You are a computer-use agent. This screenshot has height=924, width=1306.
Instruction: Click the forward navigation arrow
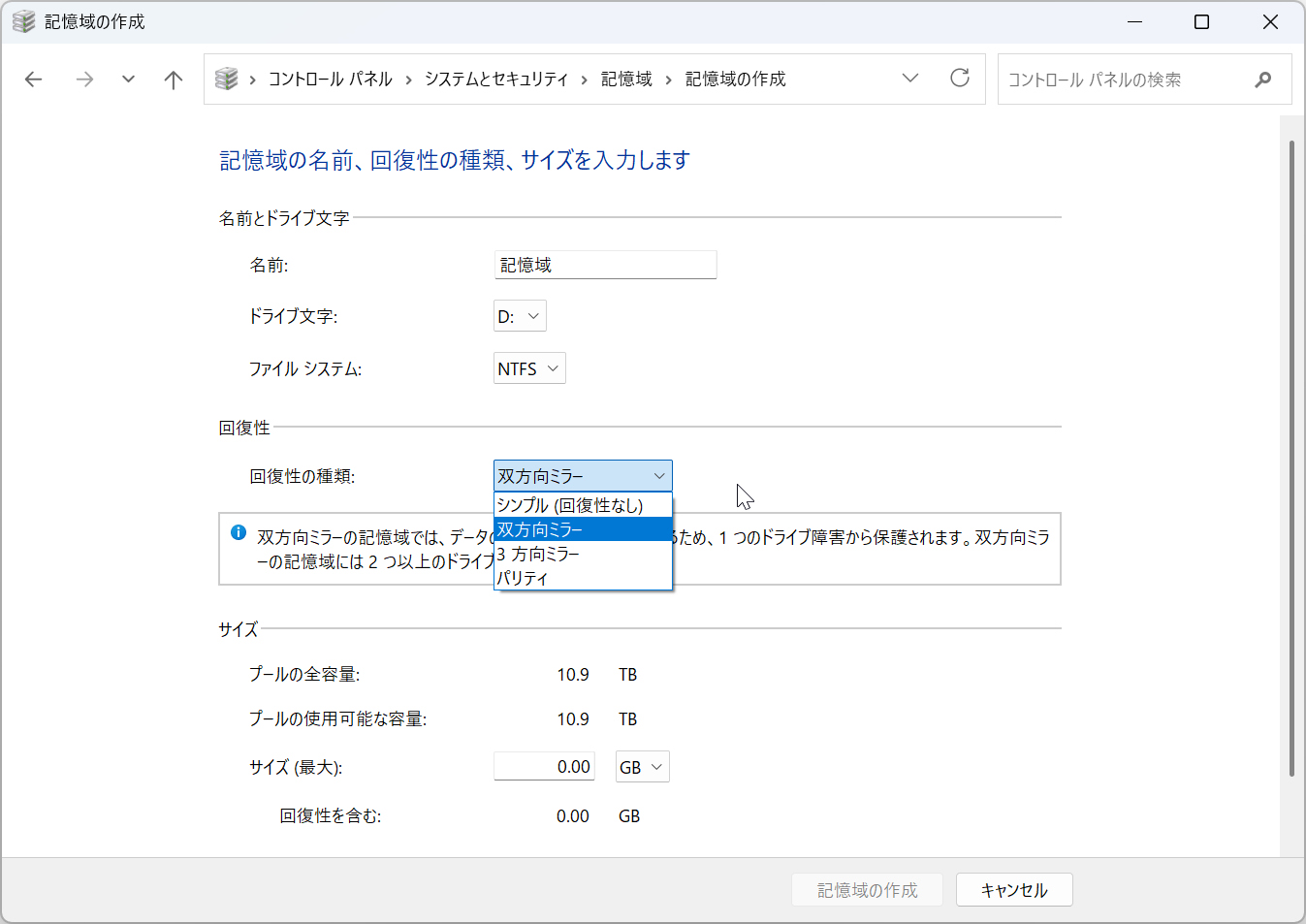(x=84, y=80)
